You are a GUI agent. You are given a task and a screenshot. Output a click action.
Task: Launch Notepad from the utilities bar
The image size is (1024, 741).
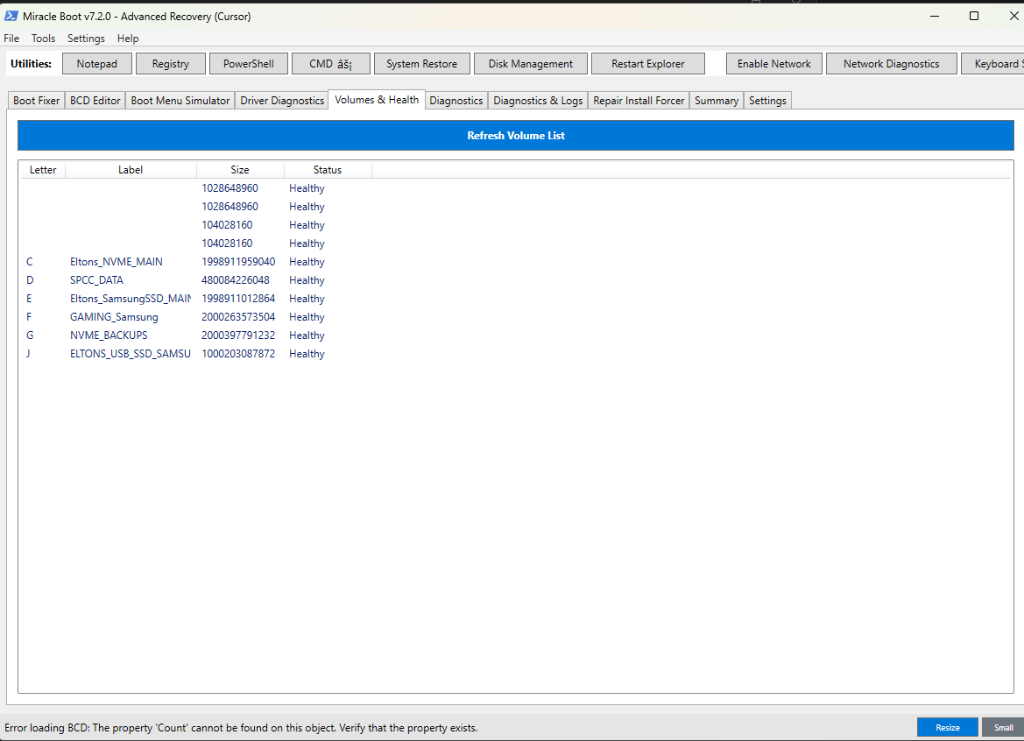click(x=97, y=64)
